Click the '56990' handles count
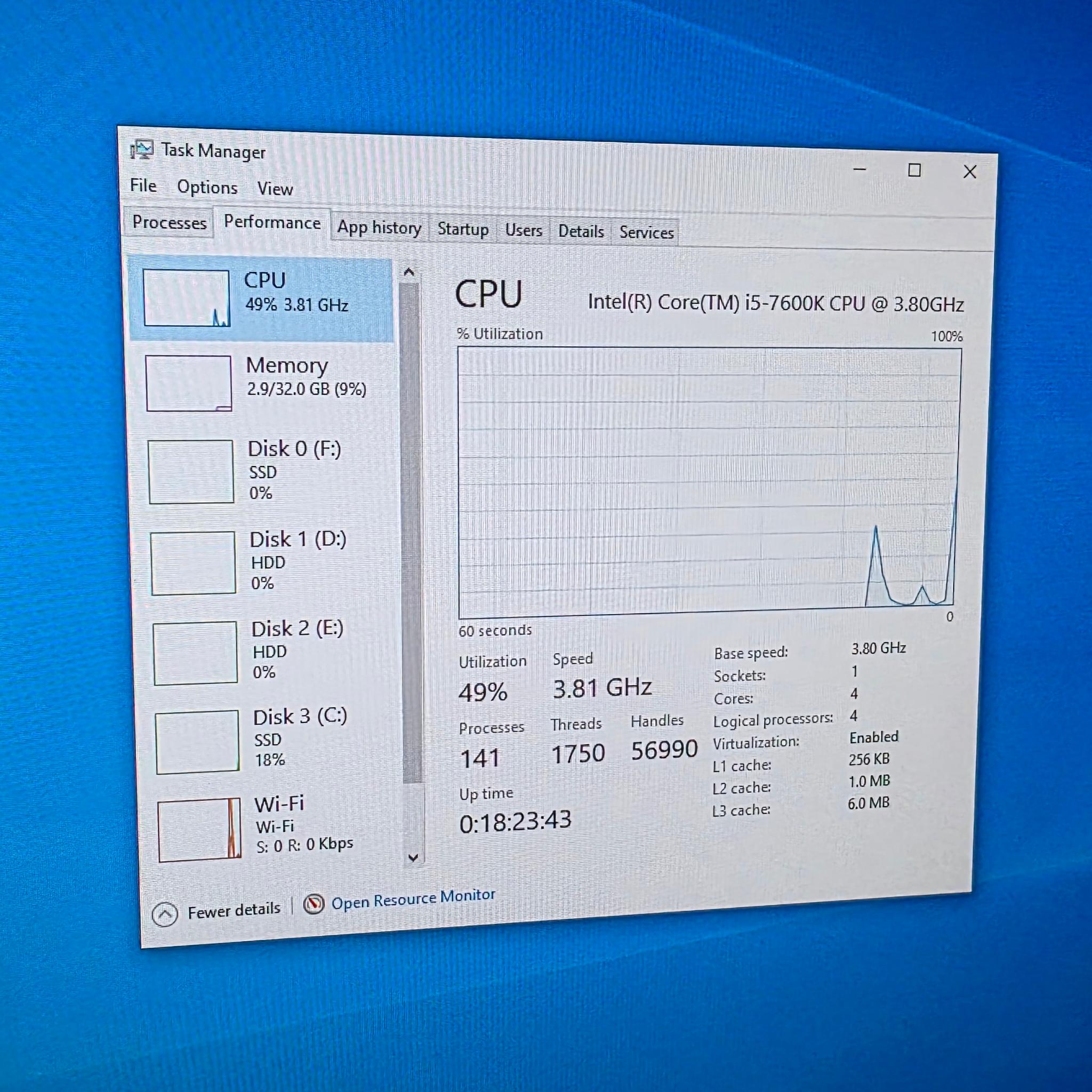This screenshot has width=1092, height=1092. pos(665,751)
